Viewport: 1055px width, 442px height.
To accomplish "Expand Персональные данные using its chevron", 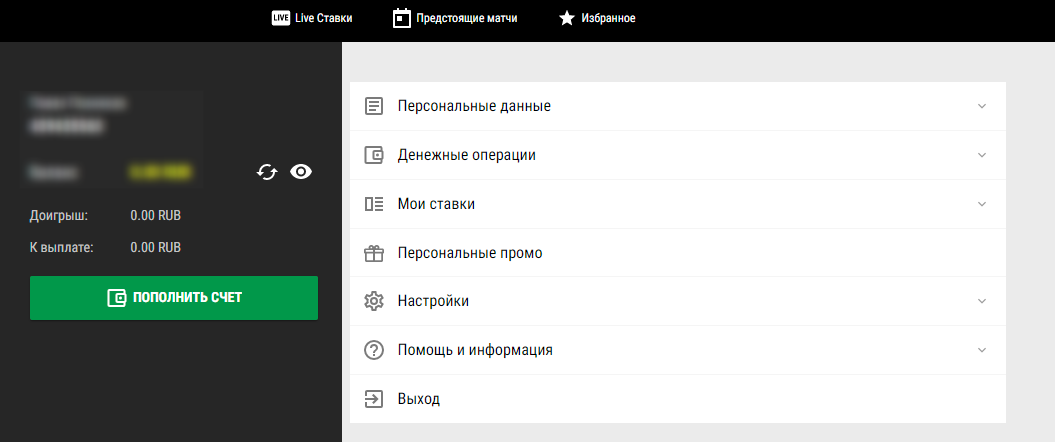I will (981, 106).
